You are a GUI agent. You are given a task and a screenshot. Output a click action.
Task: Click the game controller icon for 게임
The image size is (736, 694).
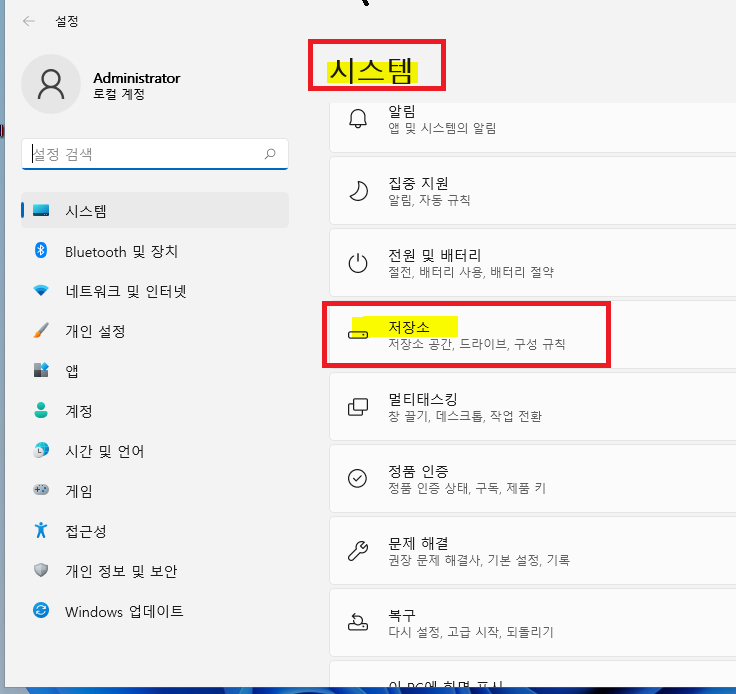tap(41, 490)
